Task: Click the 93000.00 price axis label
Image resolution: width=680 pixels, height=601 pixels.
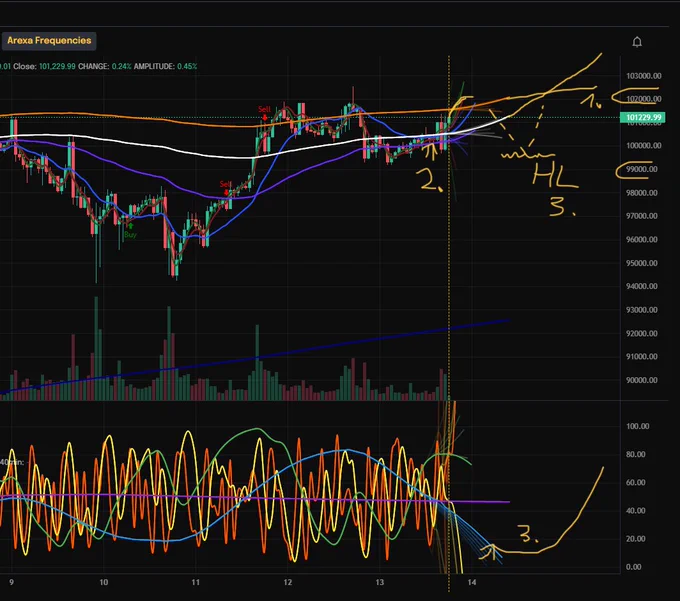Action: 644,310
